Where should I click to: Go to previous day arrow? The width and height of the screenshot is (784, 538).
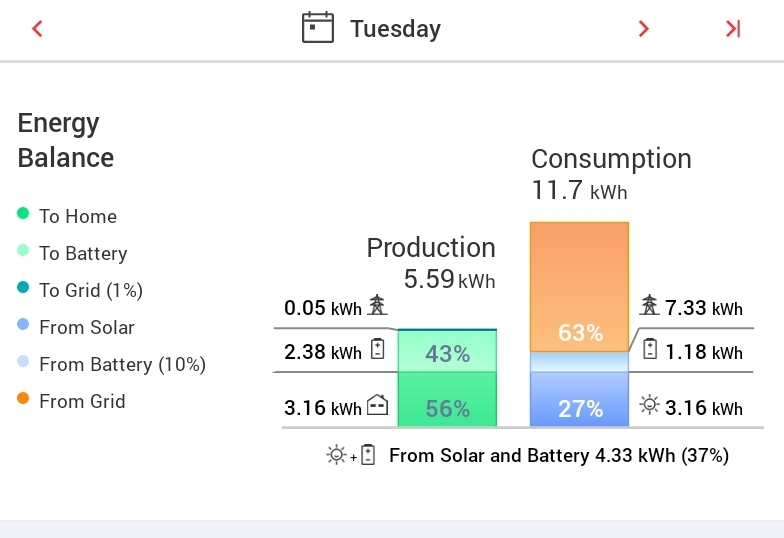click(x=37, y=29)
